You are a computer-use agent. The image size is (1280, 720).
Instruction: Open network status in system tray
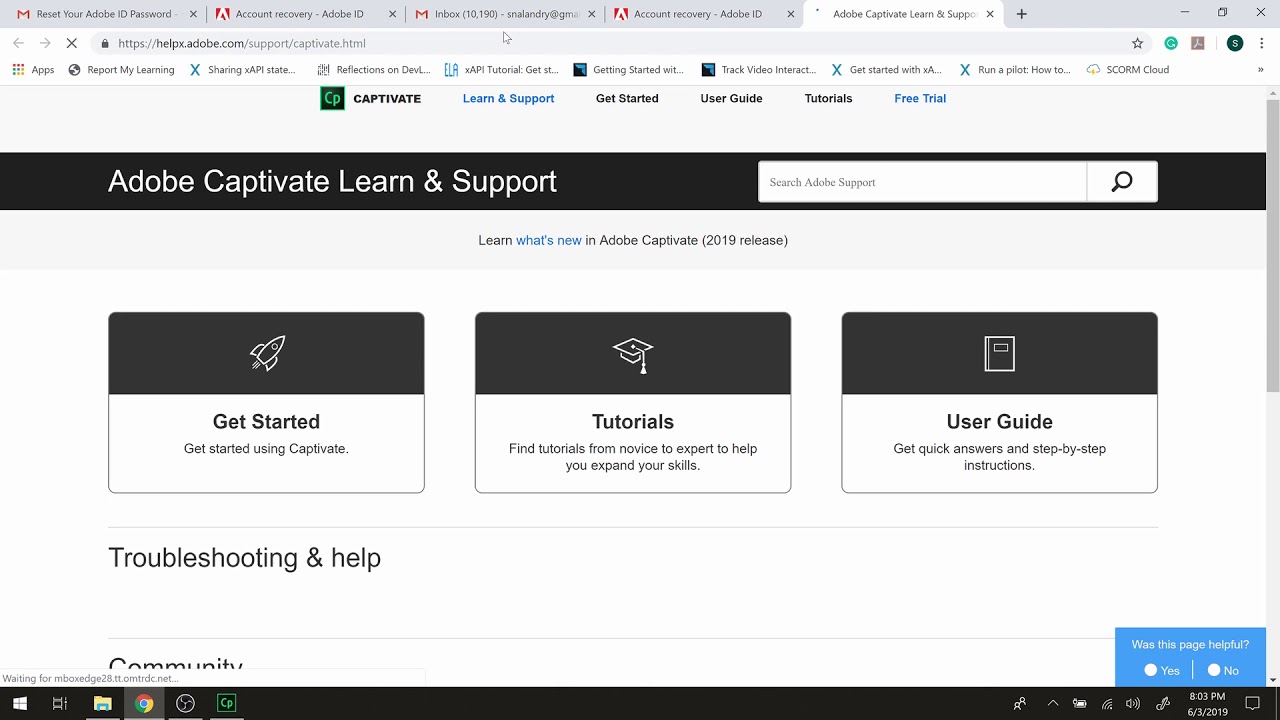(x=1106, y=703)
